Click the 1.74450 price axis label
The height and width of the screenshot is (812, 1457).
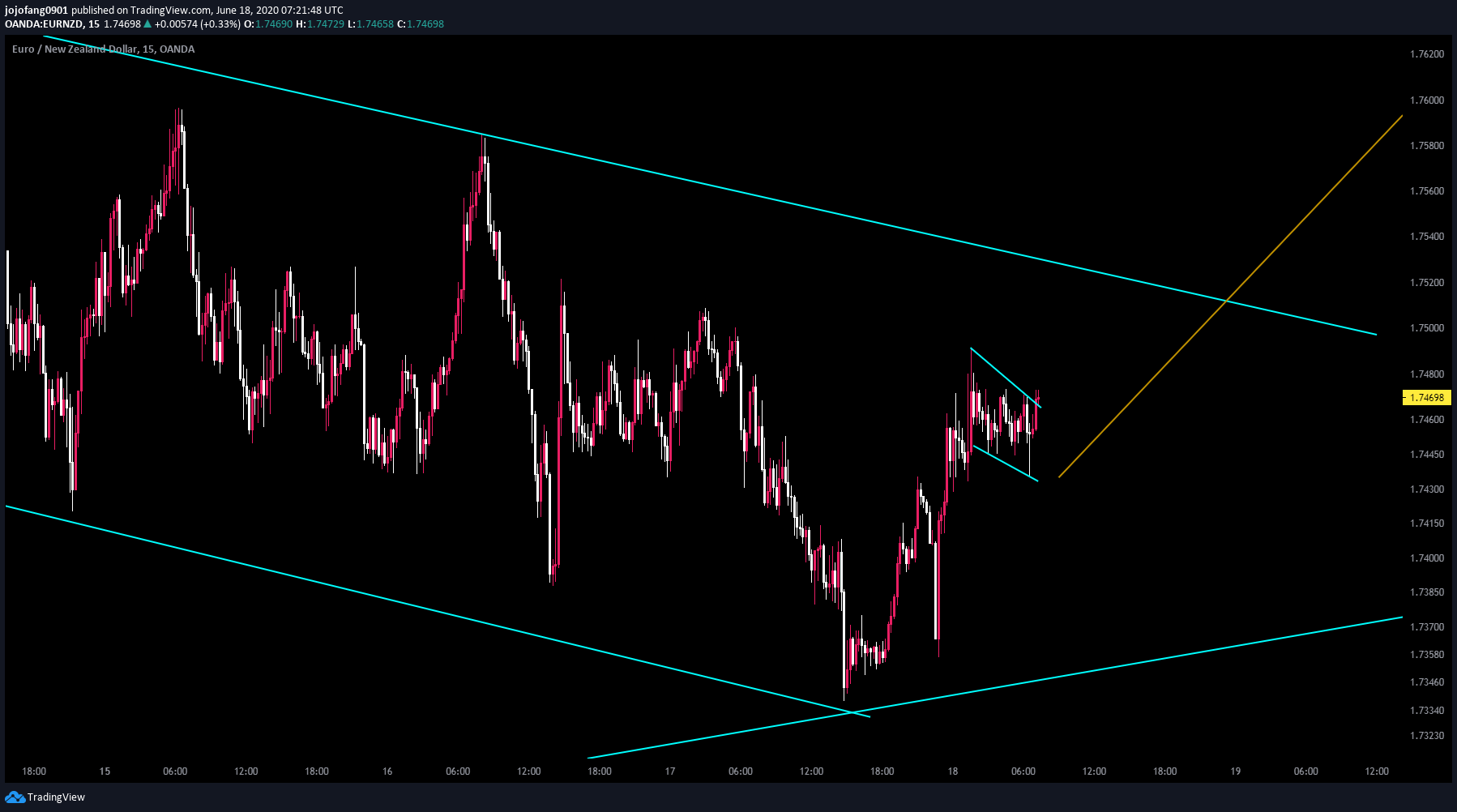tap(1427, 455)
